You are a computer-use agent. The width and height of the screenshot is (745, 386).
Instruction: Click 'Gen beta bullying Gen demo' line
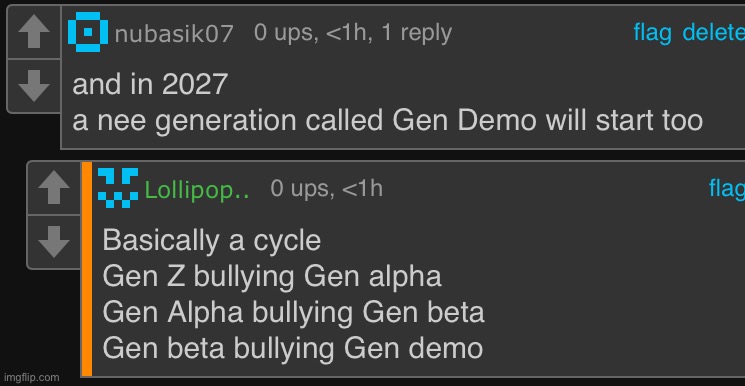[x=293, y=348]
